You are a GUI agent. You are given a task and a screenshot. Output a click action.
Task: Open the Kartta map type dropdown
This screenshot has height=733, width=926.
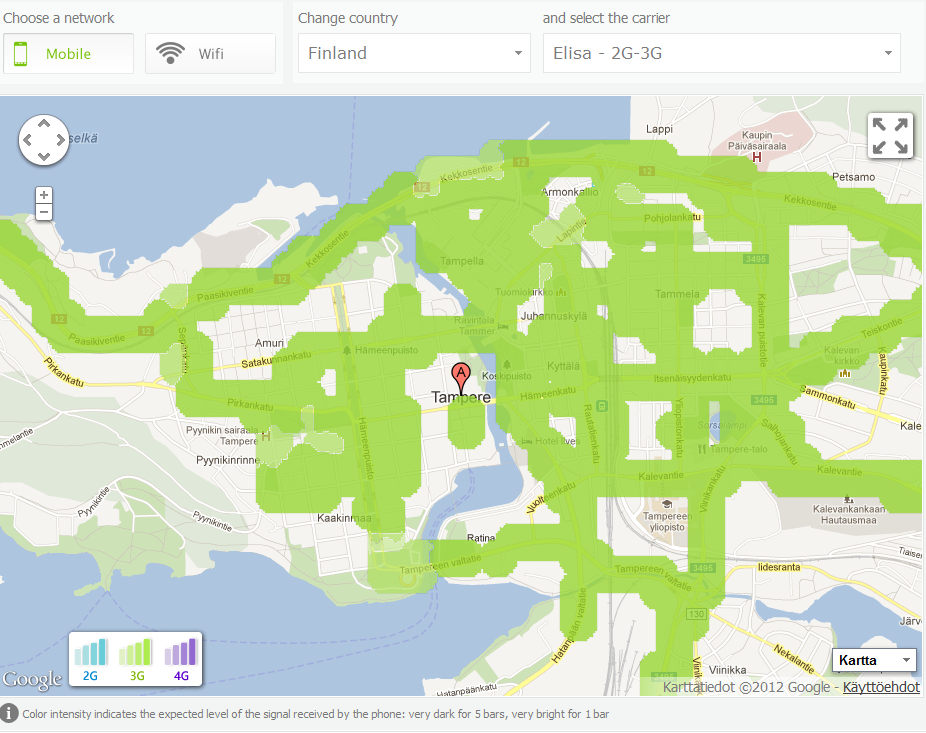[874, 660]
